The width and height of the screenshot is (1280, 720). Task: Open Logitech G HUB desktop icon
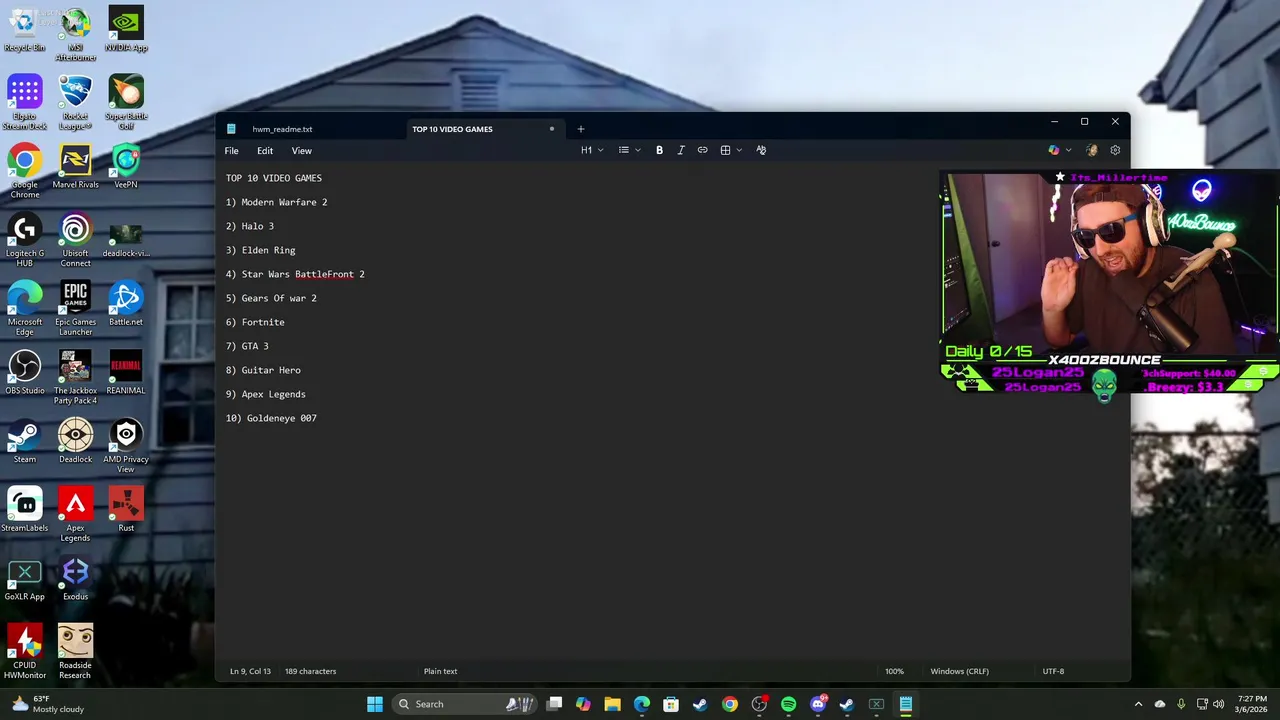pos(24,241)
